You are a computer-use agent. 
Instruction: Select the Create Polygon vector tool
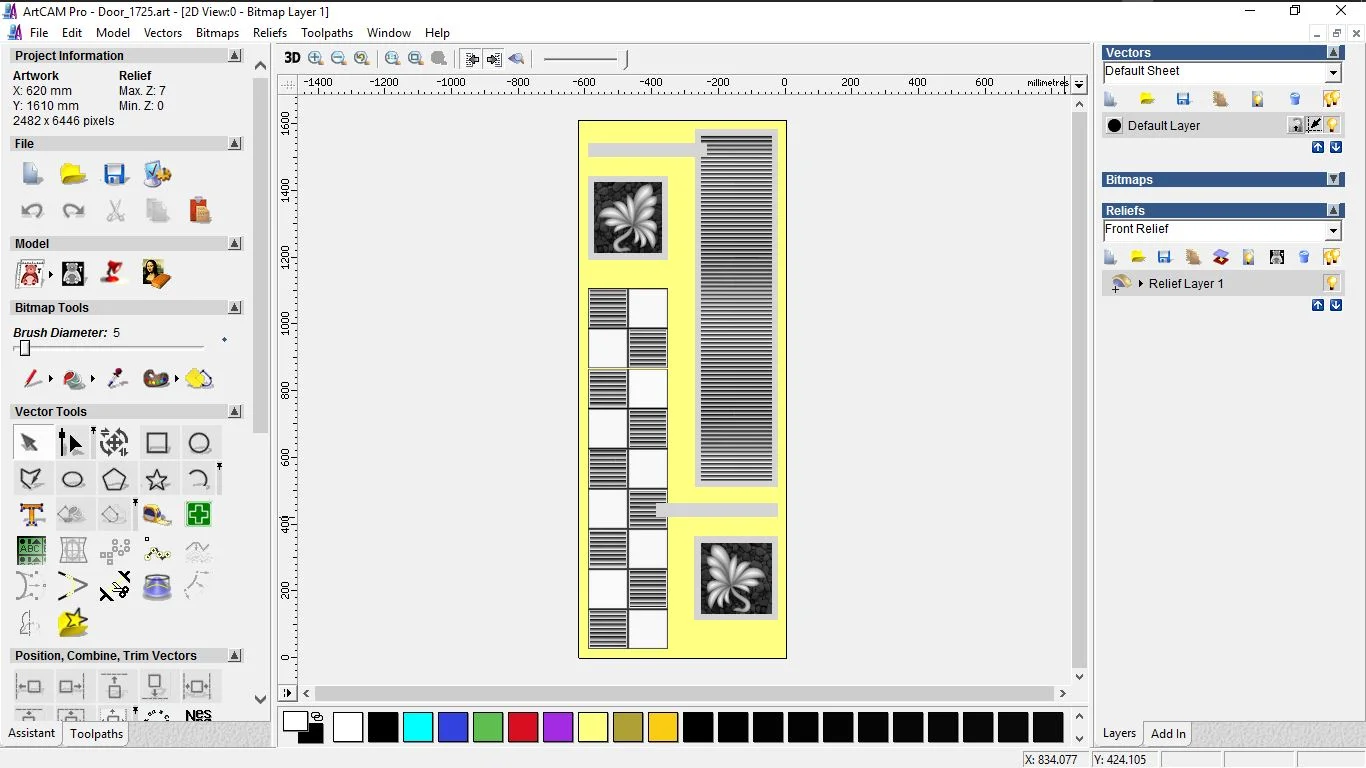(115, 480)
